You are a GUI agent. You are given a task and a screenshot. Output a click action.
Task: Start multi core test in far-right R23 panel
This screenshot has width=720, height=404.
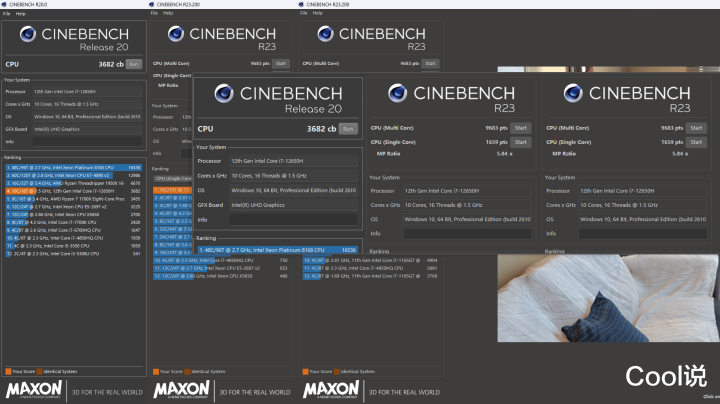(696, 128)
